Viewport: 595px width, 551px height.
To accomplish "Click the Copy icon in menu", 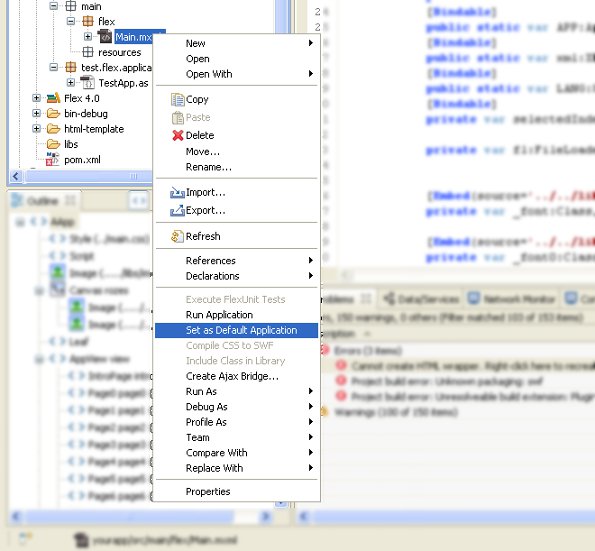I will (x=177, y=99).
